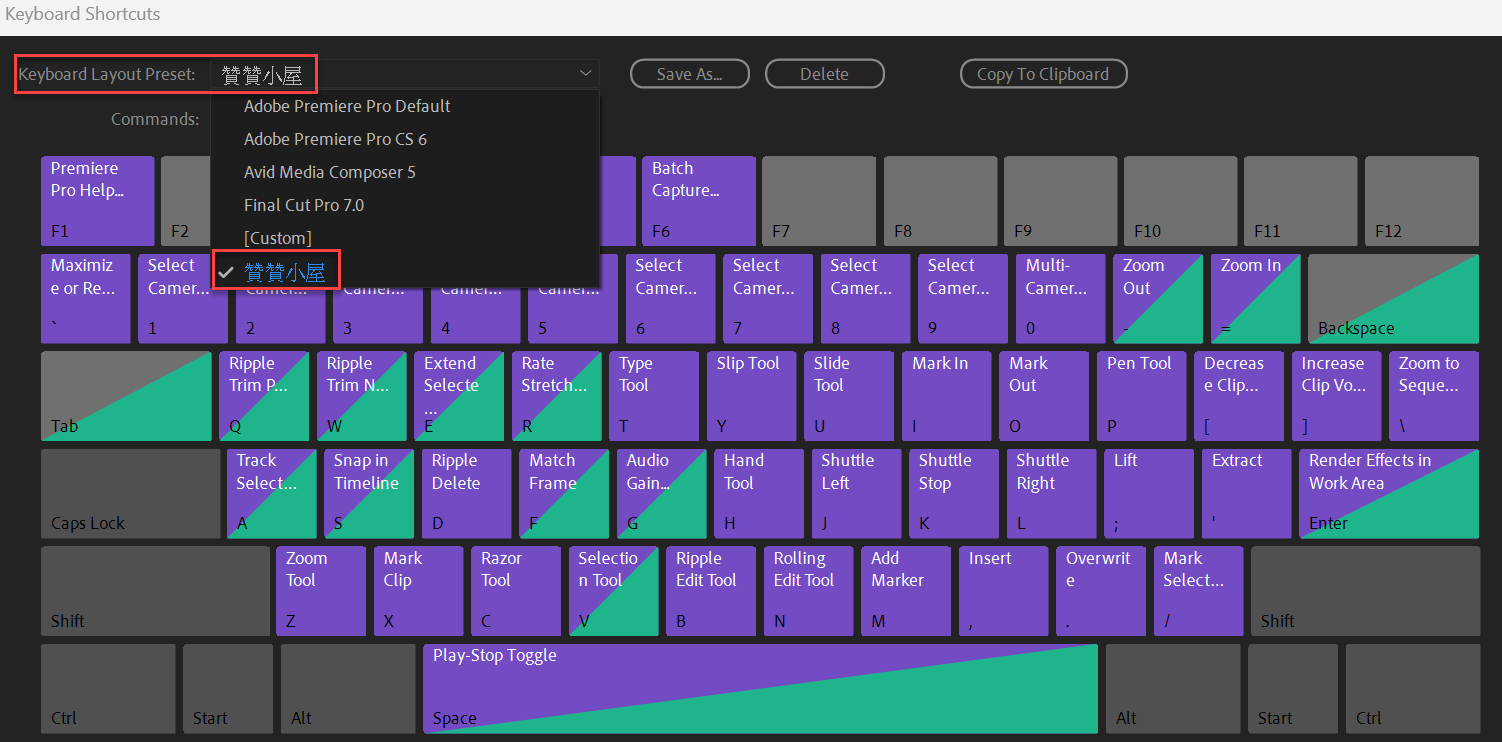This screenshot has height=742, width=1502.
Task: Click the T Type Tool key
Action: click(x=654, y=396)
